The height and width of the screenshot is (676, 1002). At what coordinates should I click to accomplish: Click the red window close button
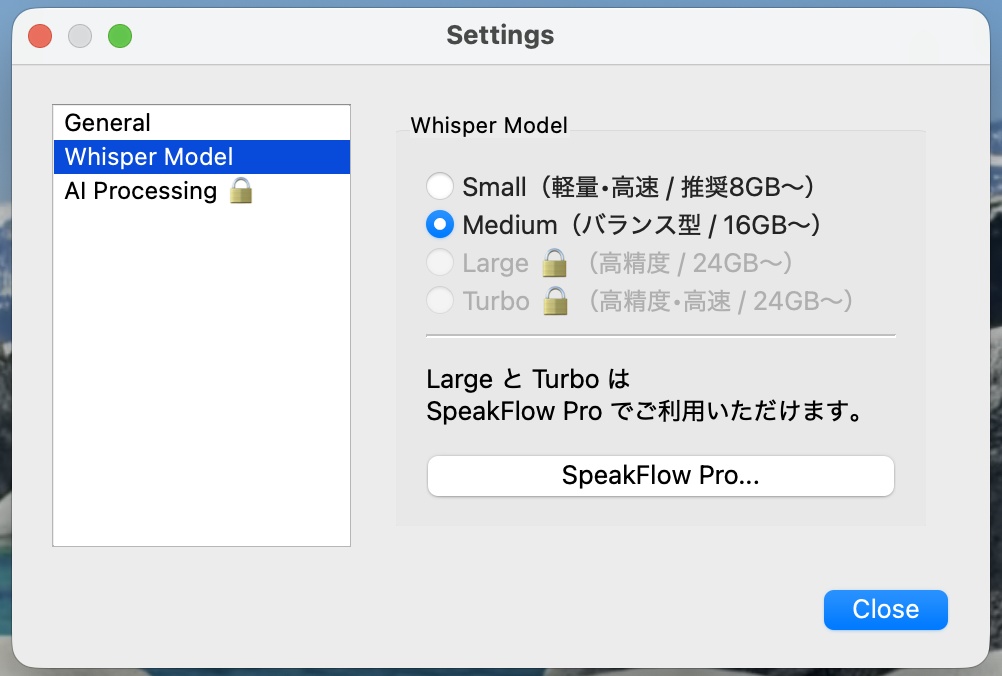(x=40, y=36)
